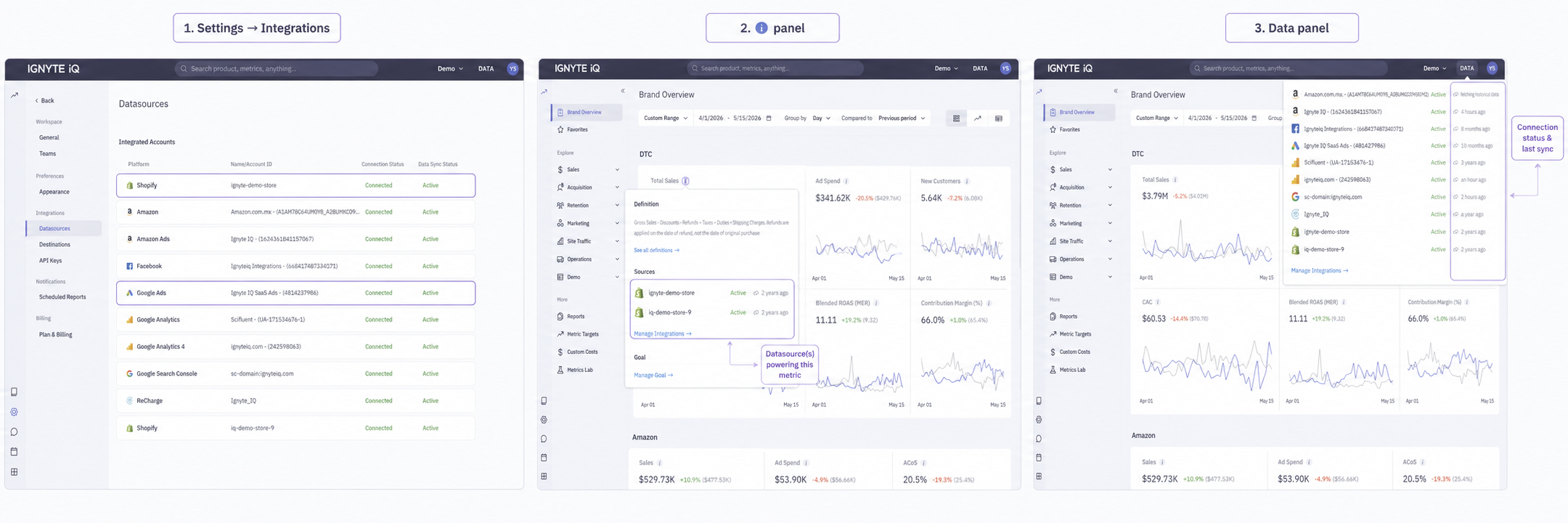Click the grid icon in Datasources left rail
This screenshot has height=523, width=1568.
tap(14, 472)
